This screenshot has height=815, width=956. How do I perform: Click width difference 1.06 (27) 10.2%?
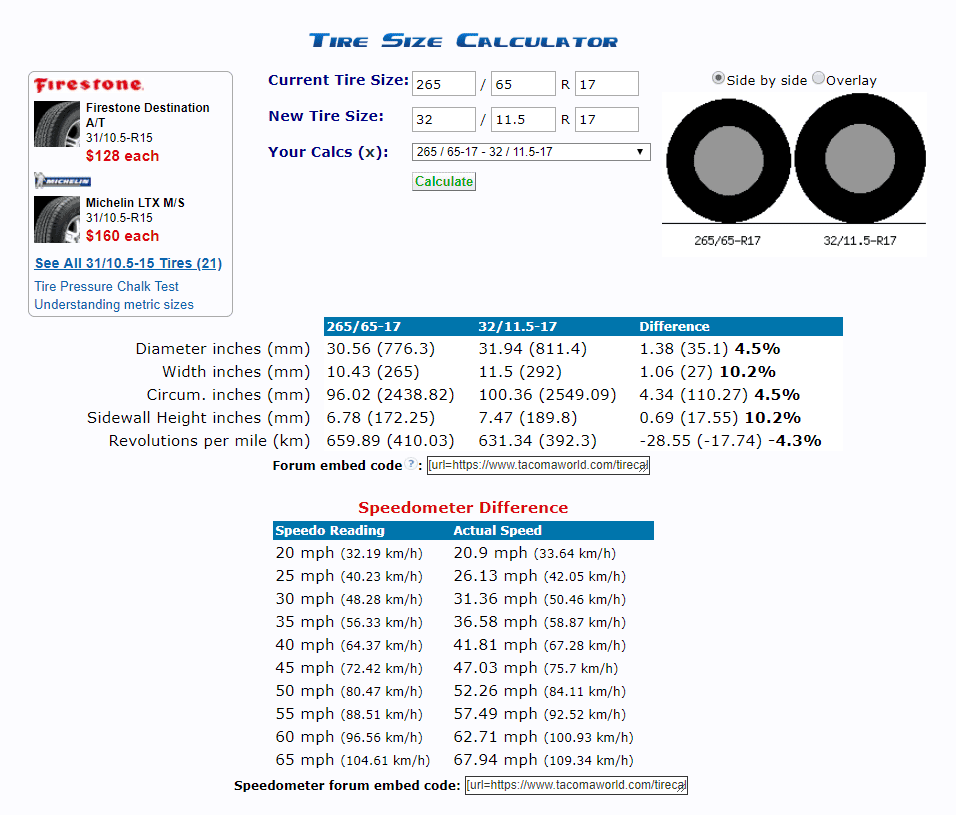point(707,372)
